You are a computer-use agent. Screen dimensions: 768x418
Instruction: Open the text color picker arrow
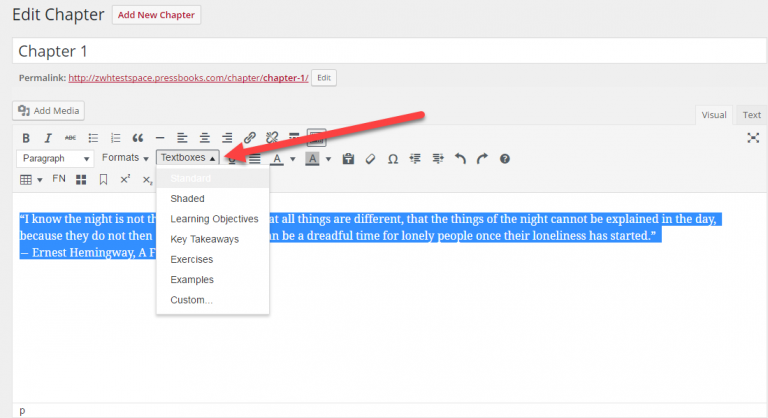pos(292,159)
